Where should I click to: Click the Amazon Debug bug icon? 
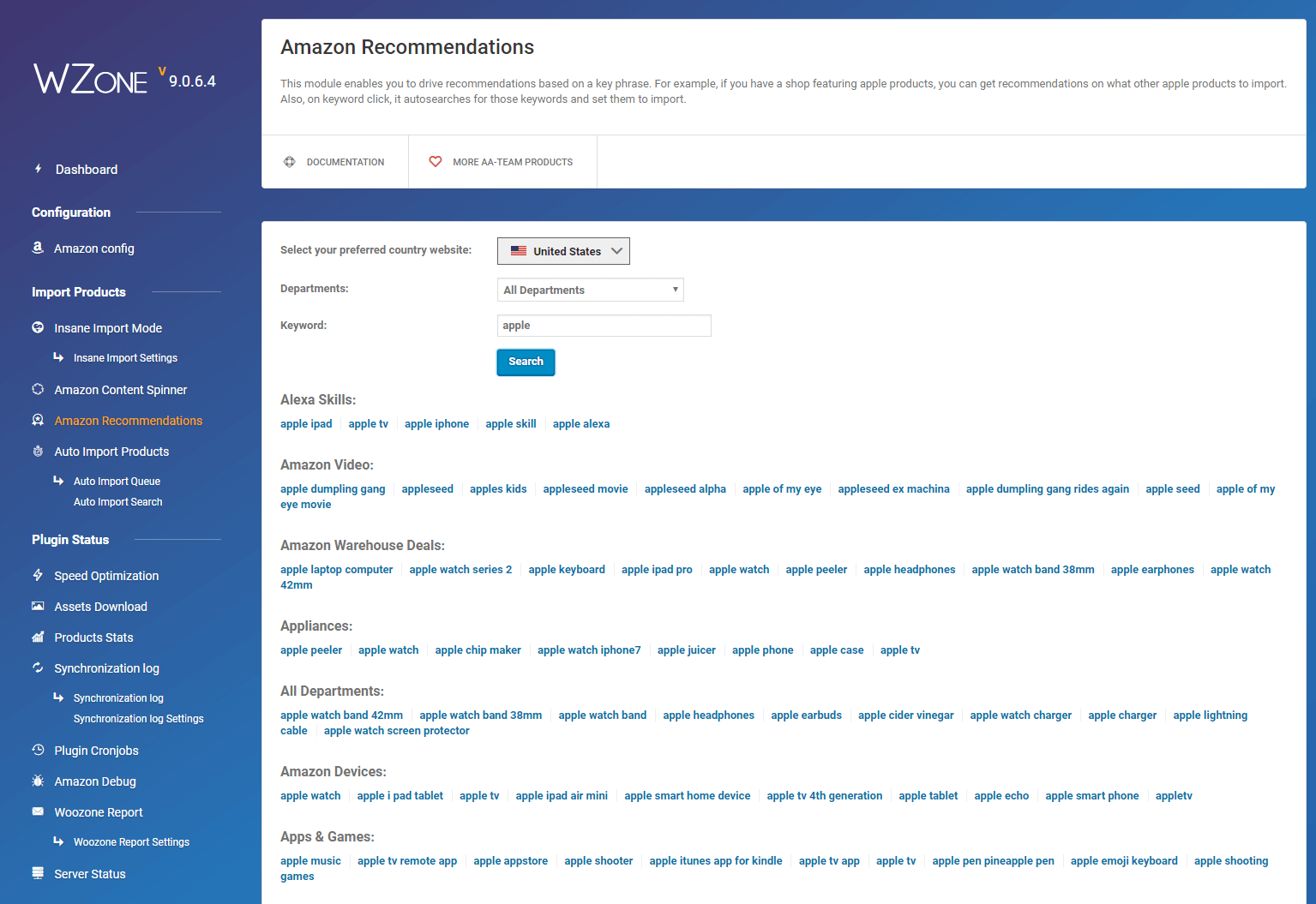point(38,781)
